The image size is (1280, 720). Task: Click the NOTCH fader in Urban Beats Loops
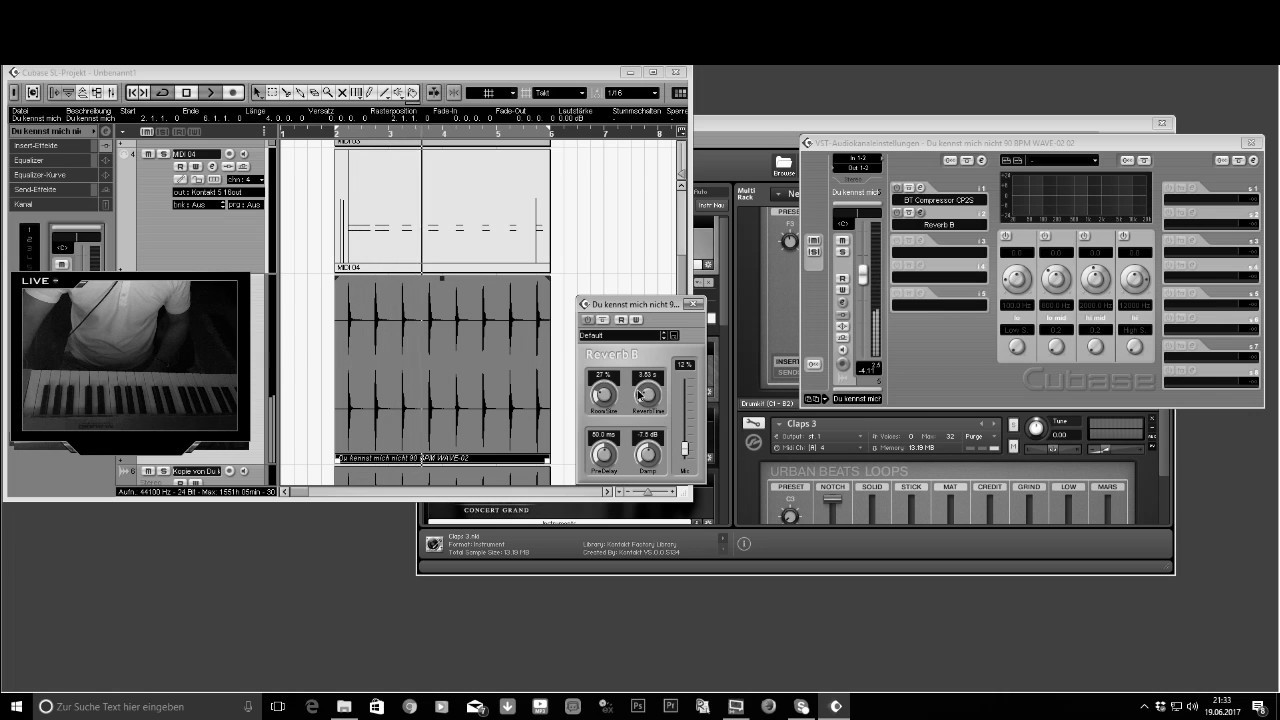(832, 499)
